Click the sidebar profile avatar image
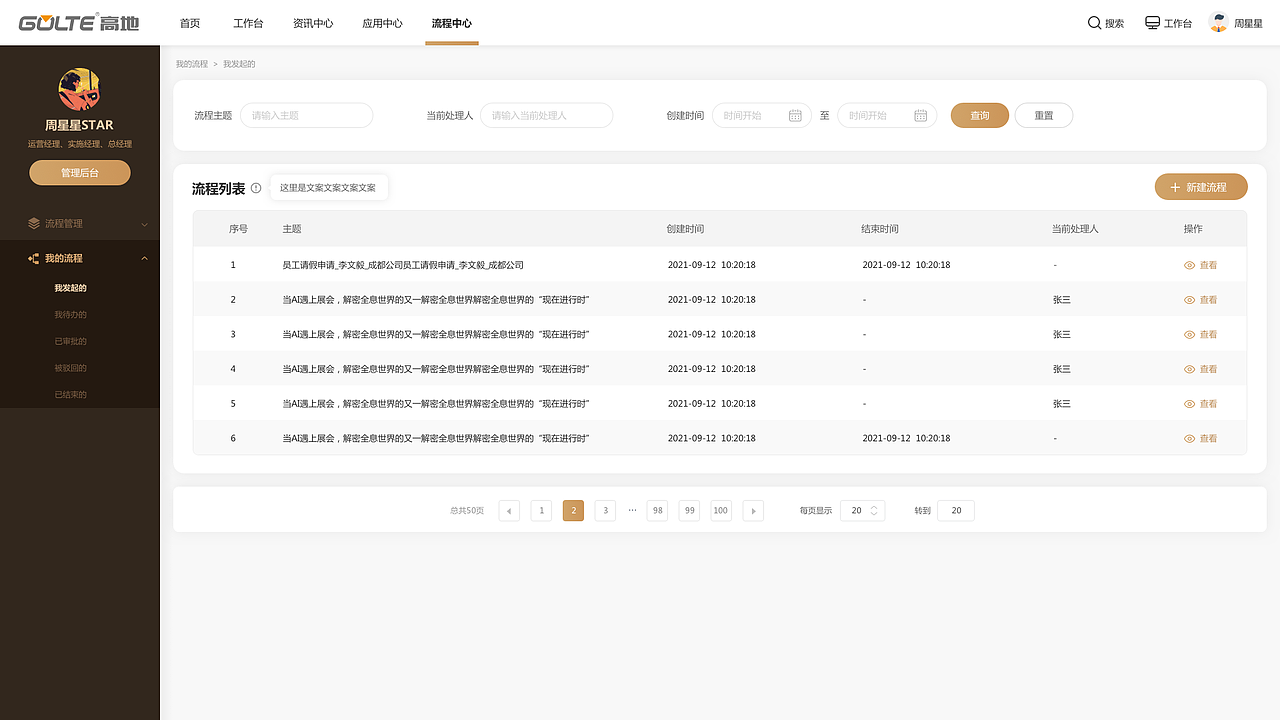This screenshot has width=1280, height=720. [79, 89]
